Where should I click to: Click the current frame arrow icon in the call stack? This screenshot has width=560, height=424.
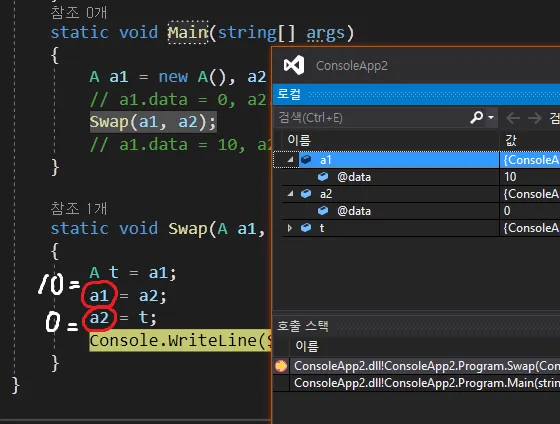pos(281,366)
